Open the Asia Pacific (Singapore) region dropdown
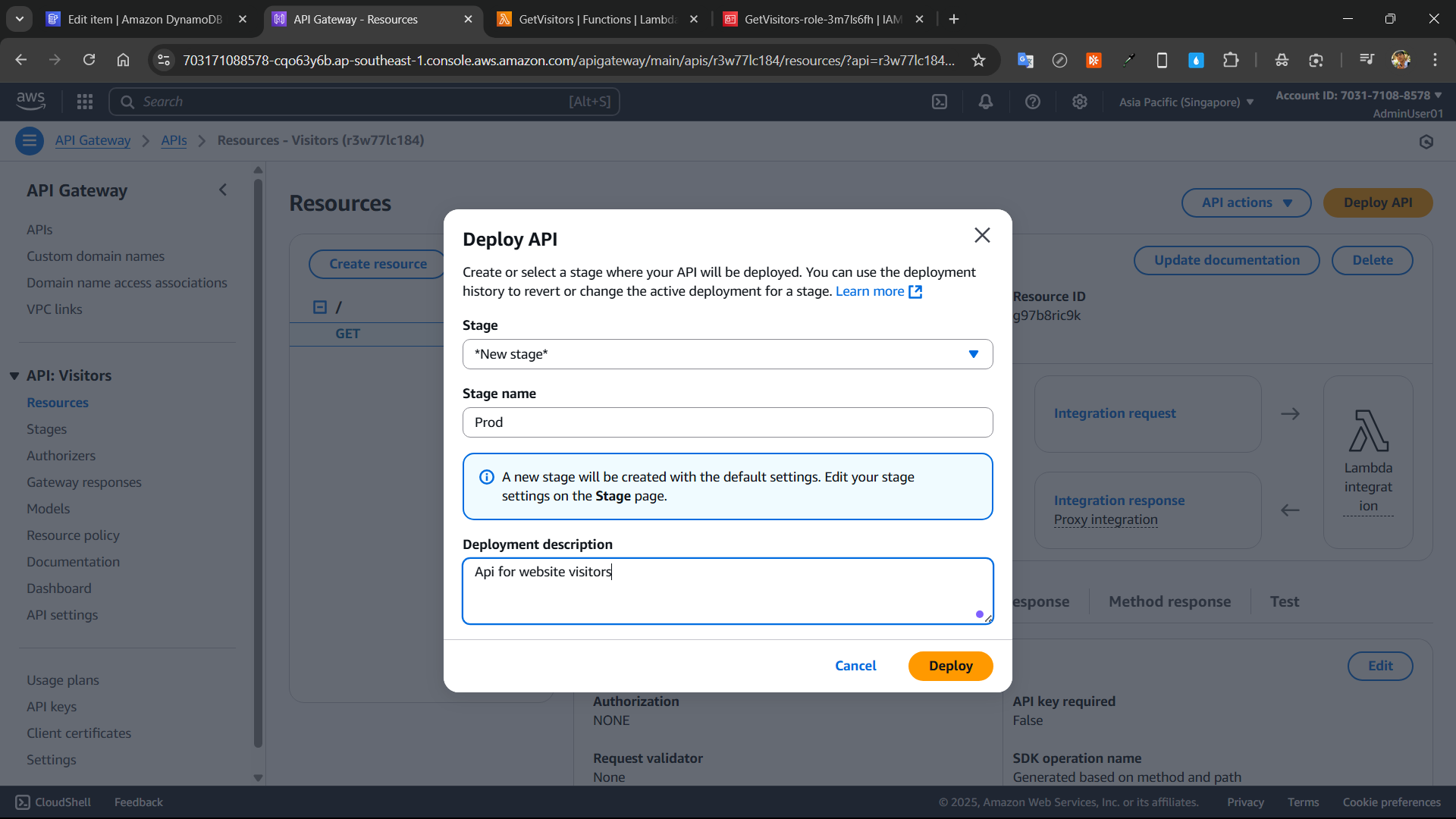The height and width of the screenshot is (819, 1456). point(1186,102)
